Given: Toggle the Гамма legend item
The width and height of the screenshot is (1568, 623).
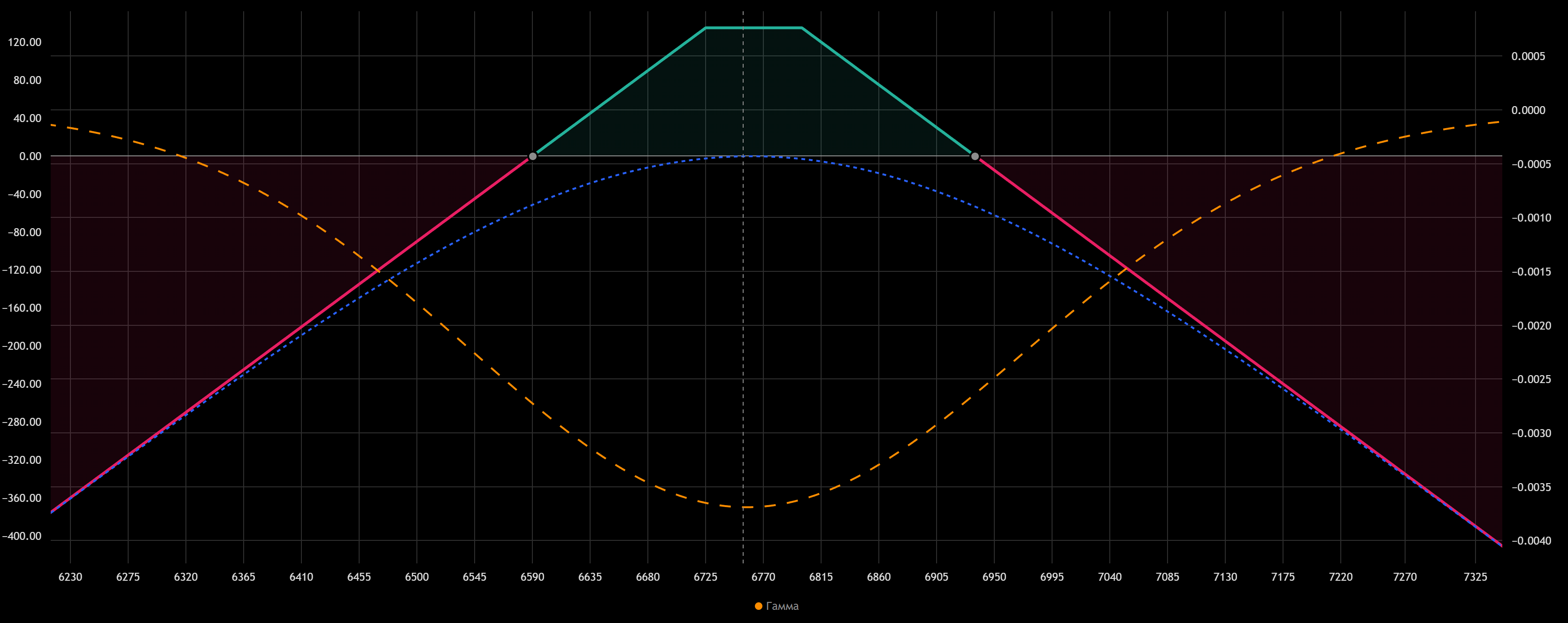Looking at the screenshot, I should coord(782,606).
